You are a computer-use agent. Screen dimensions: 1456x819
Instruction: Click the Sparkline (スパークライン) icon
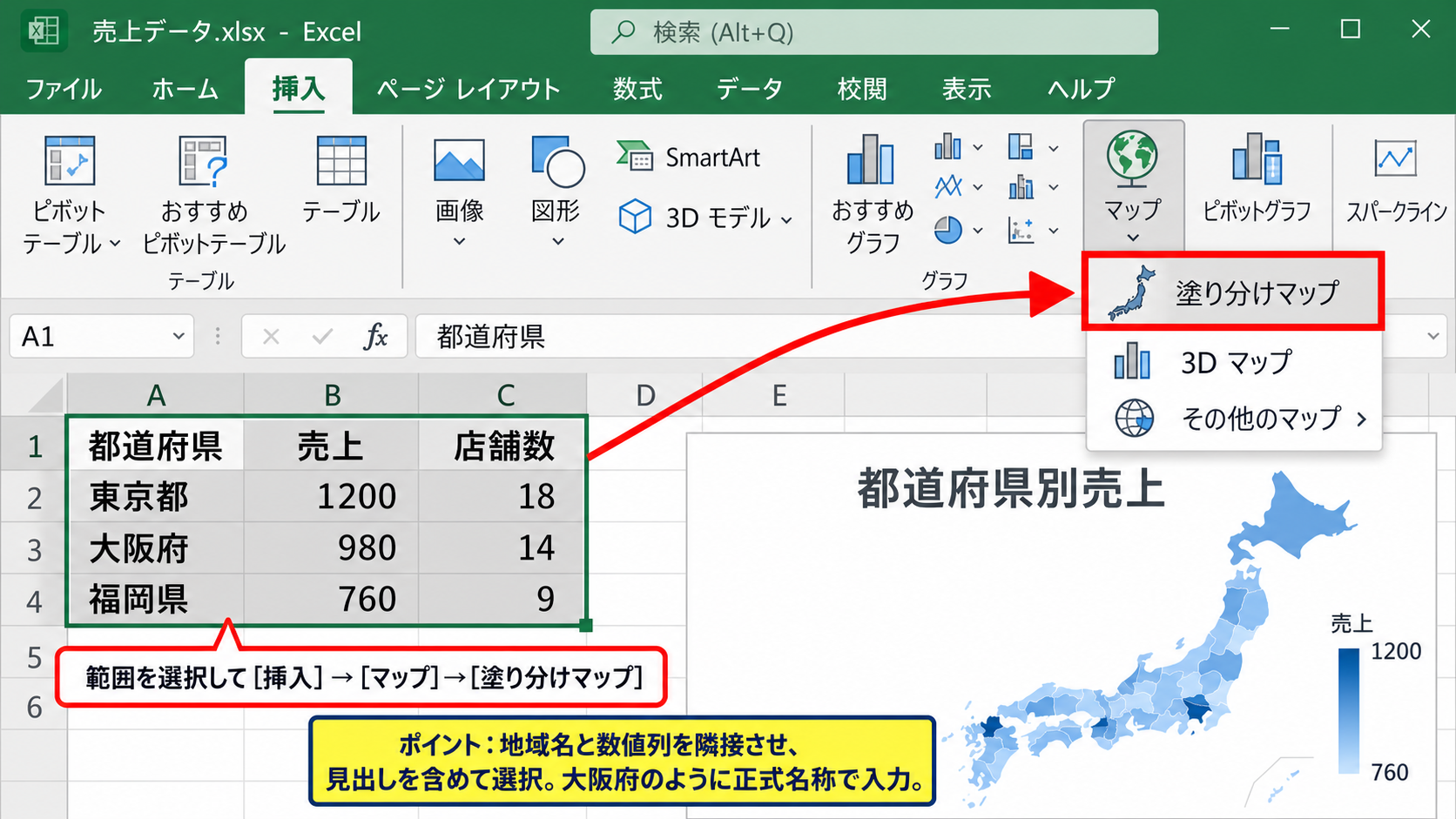(x=1395, y=158)
